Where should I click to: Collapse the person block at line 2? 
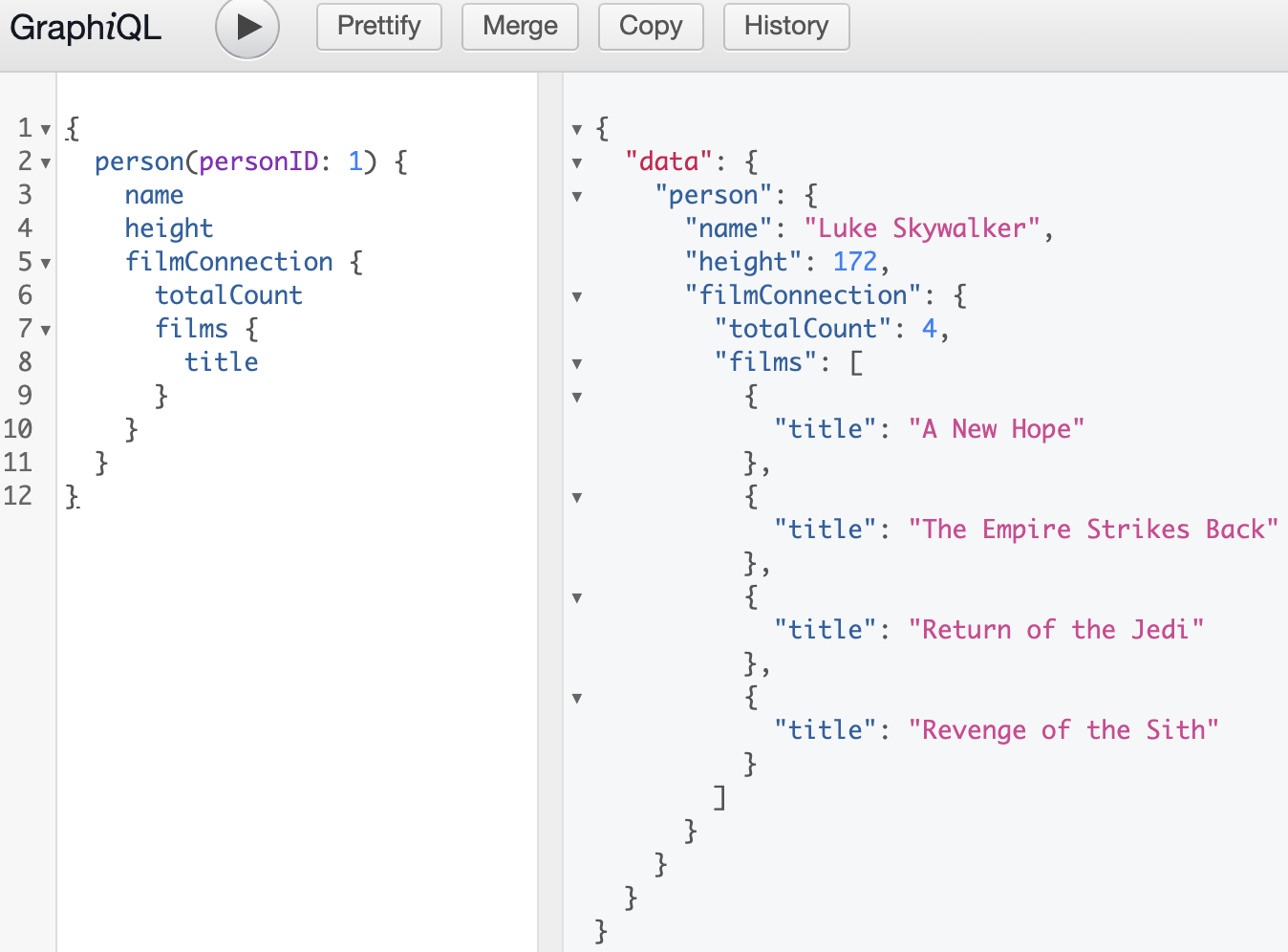click(x=46, y=162)
